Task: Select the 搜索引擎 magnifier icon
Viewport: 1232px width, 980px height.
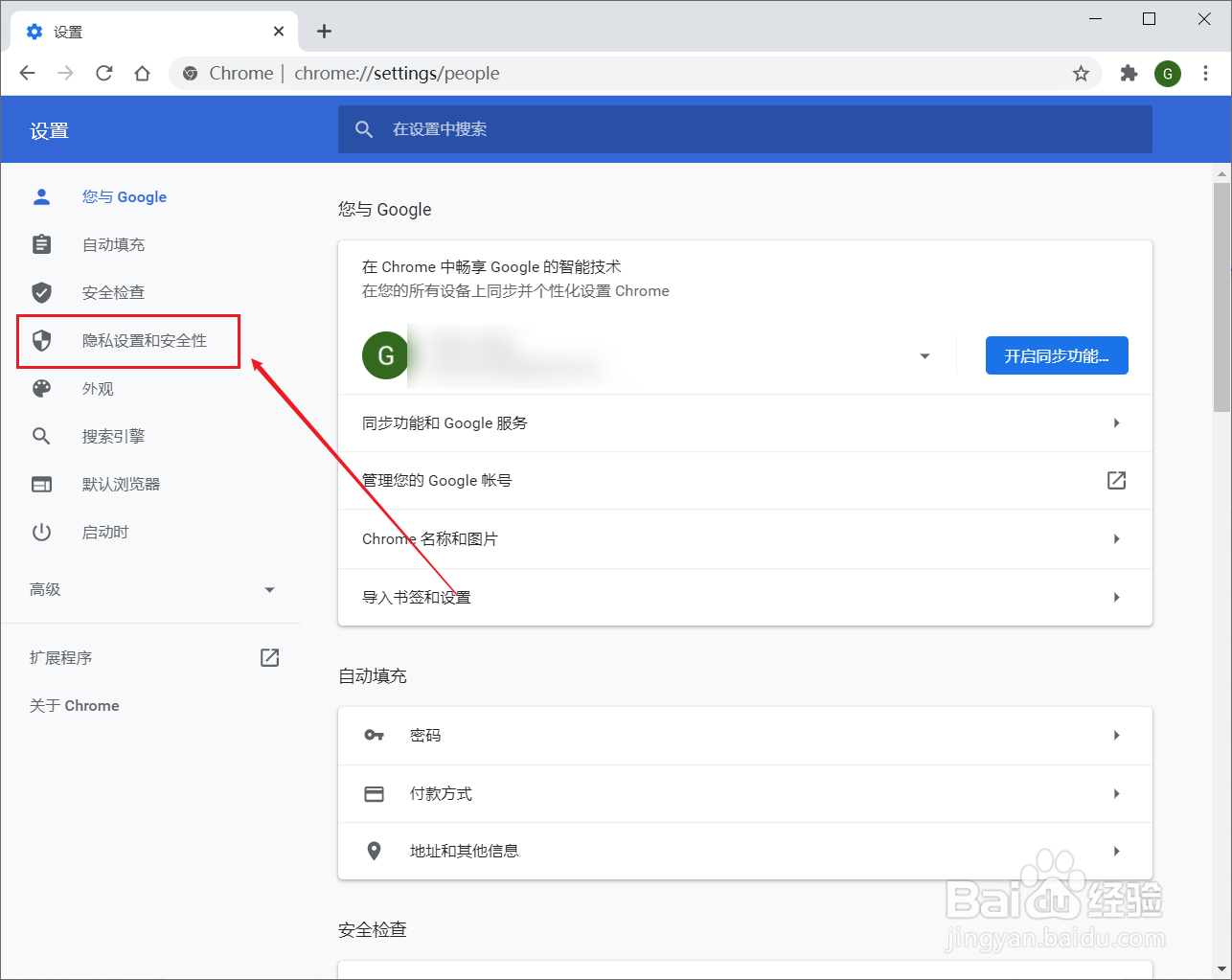Action: (x=41, y=436)
